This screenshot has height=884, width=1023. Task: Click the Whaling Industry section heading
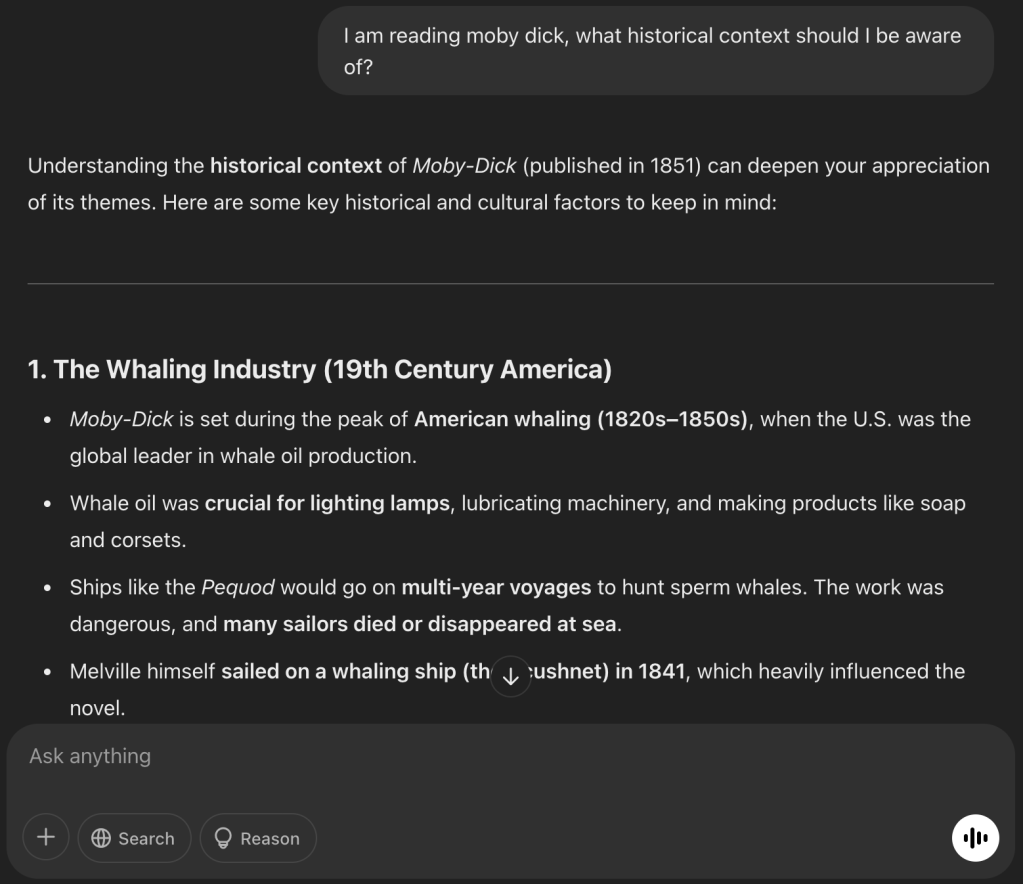tap(319, 369)
